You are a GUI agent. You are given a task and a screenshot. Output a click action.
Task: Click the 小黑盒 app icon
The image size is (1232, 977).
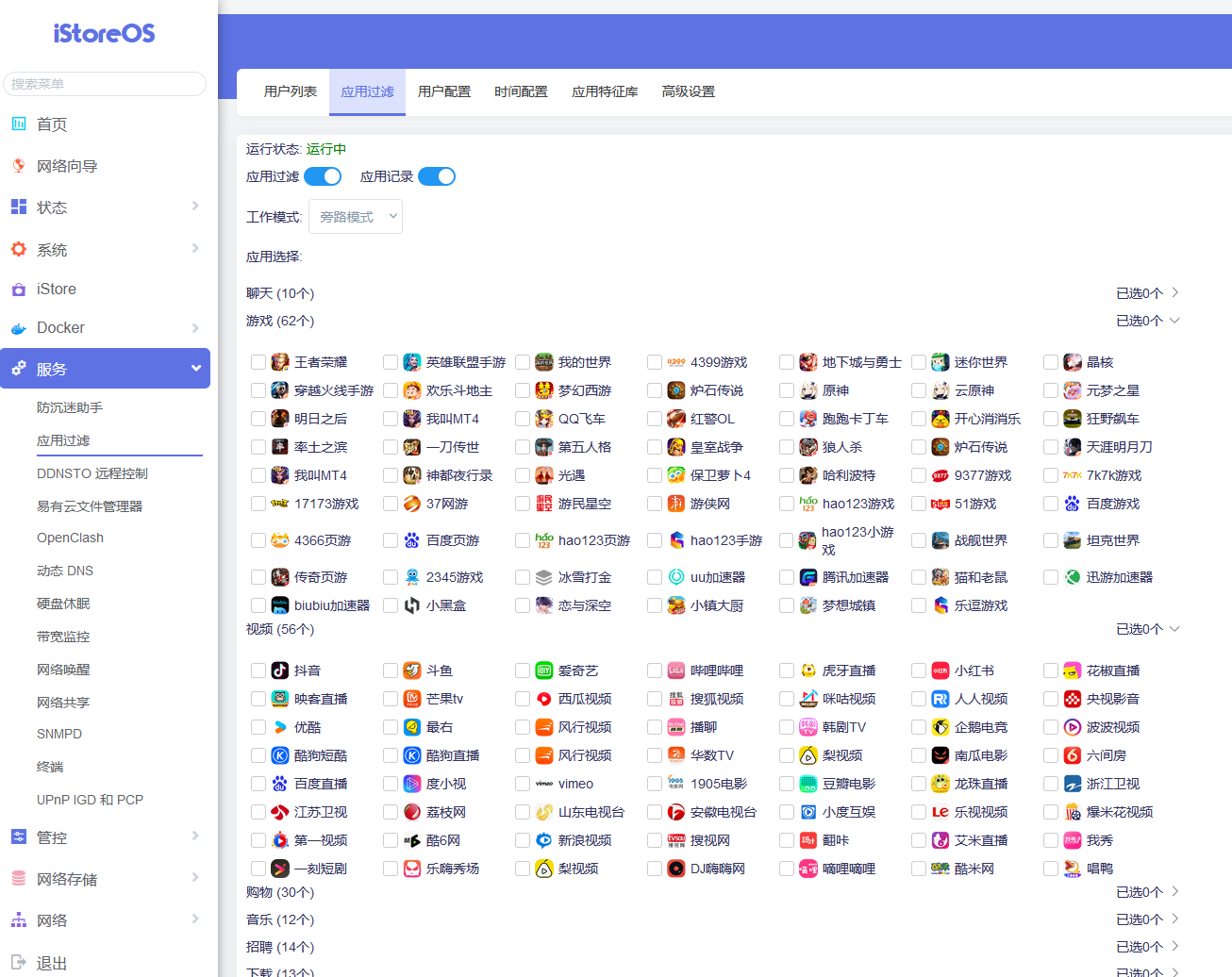click(412, 605)
